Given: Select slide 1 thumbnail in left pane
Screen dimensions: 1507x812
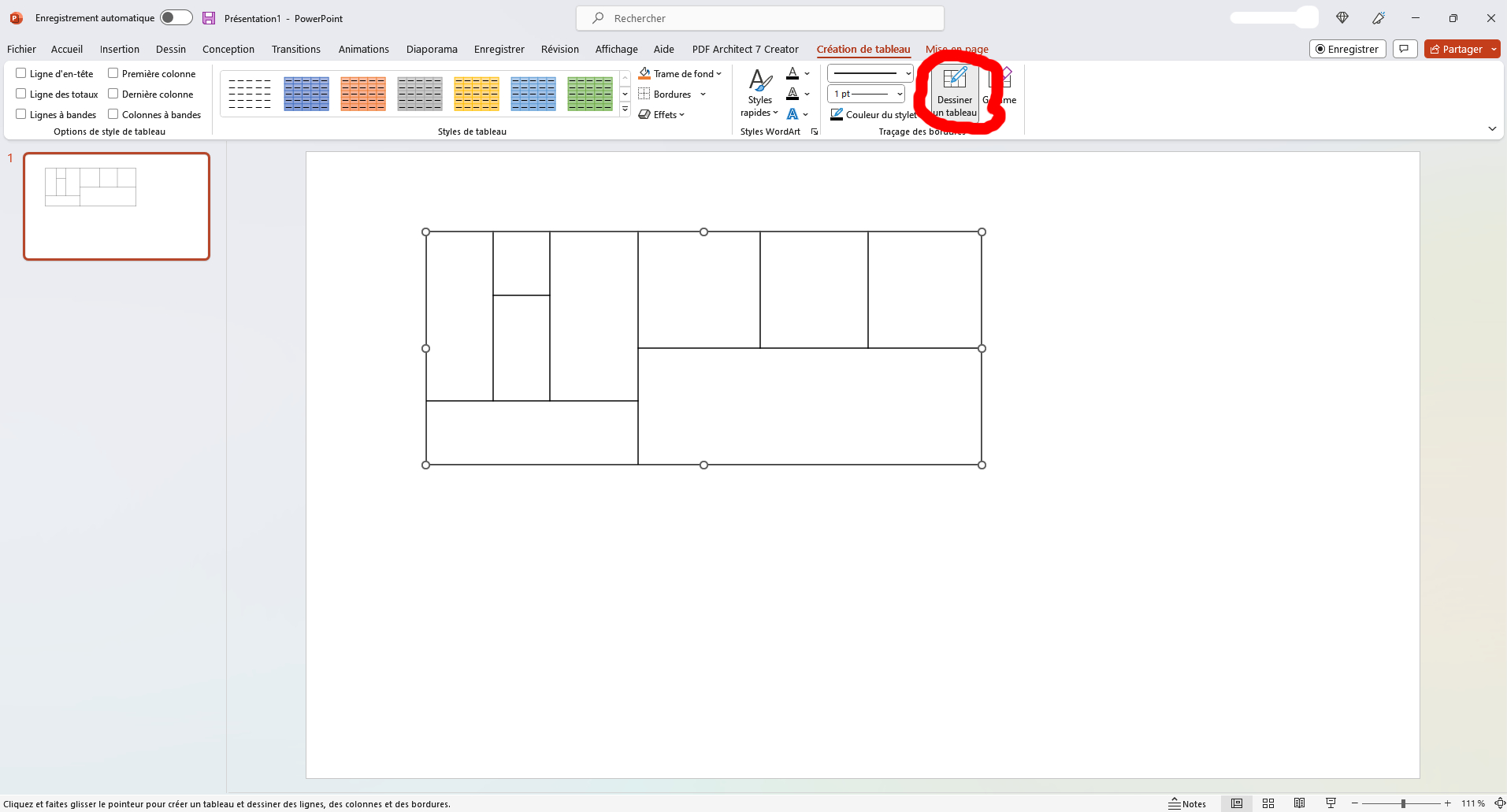Looking at the screenshot, I should tap(116, 206).
